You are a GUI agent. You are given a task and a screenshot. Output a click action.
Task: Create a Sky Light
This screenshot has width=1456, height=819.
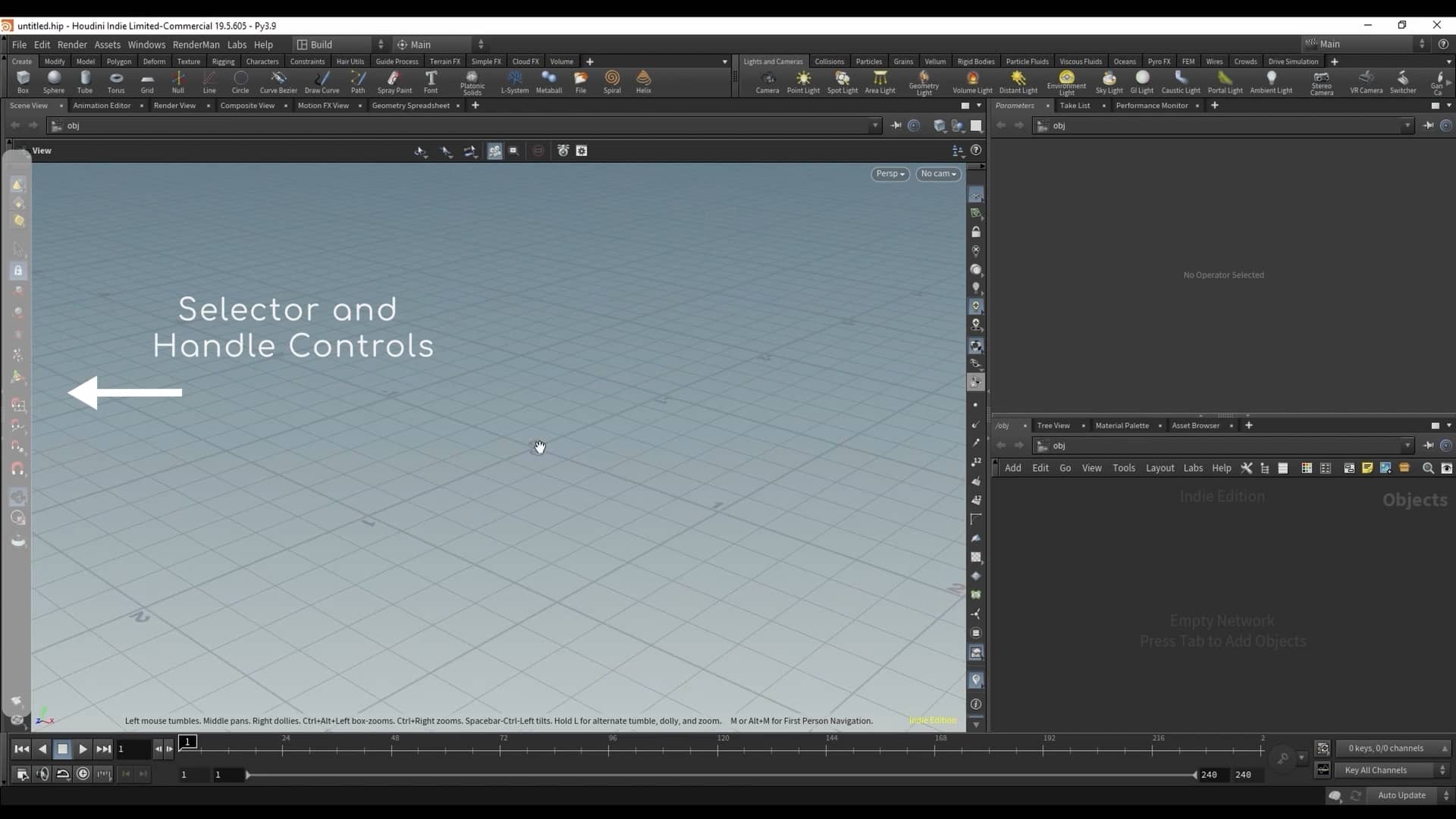[x=1109, y=82]
